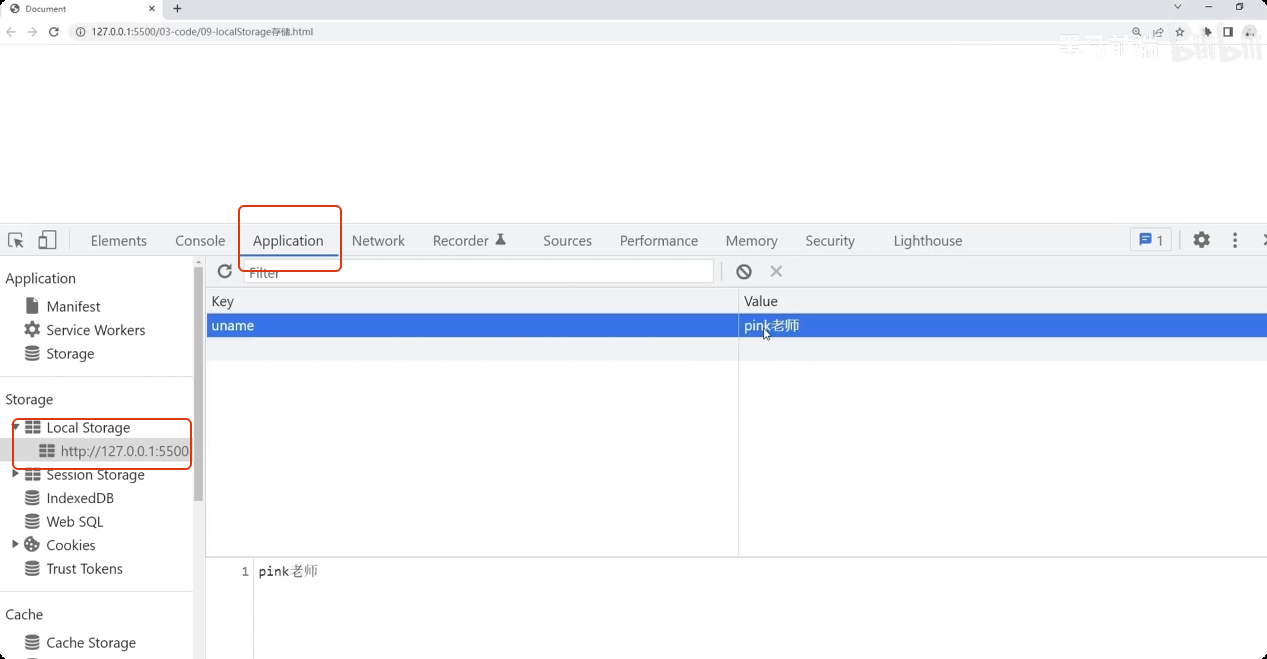This screenshot has height=659, width=1267.
Task: Open a new browser tab
Action: (177, 8)
